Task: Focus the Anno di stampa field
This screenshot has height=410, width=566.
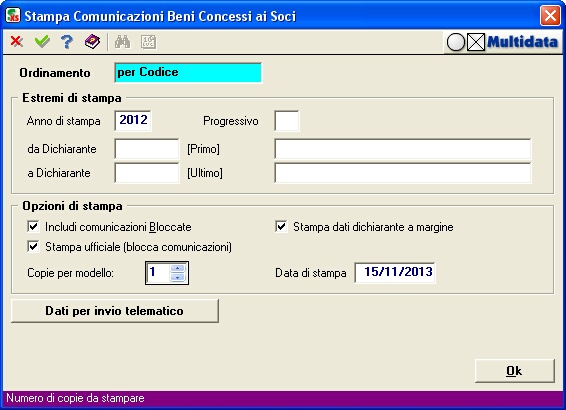Action: [x=133, y=120]
